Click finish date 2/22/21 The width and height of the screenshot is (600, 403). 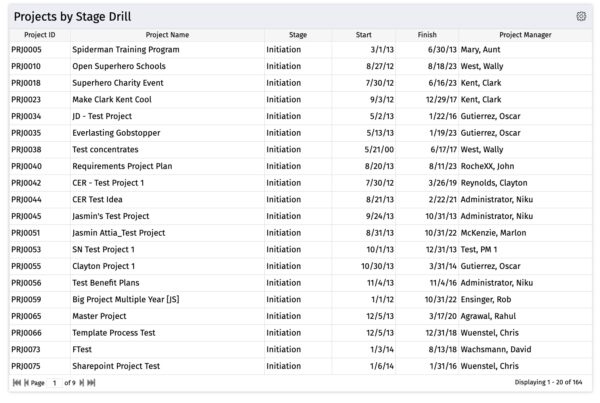443,199
